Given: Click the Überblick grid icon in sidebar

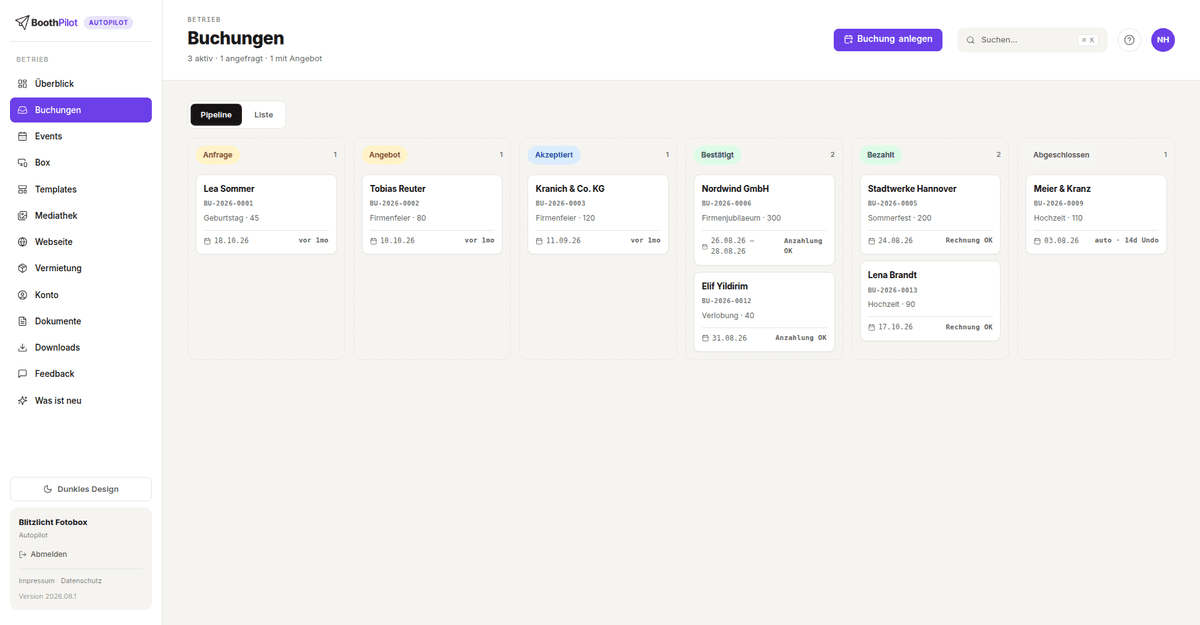Looking at the screenshot, I should (x=23, y=84).
